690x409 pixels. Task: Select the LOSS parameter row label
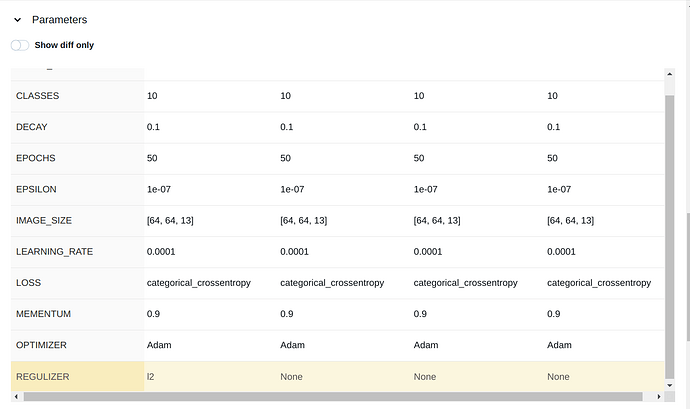coord(29,283)
